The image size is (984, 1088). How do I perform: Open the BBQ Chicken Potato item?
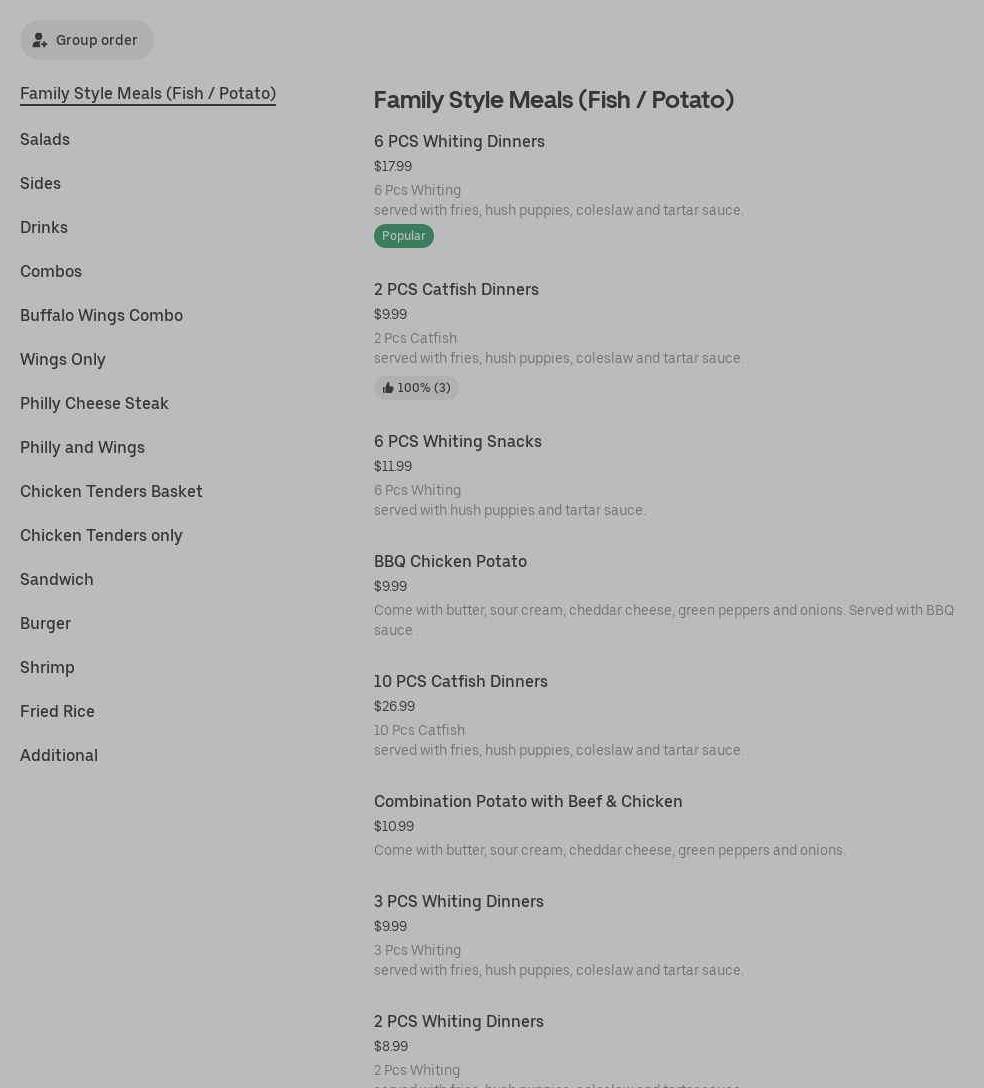coord(450,561)
